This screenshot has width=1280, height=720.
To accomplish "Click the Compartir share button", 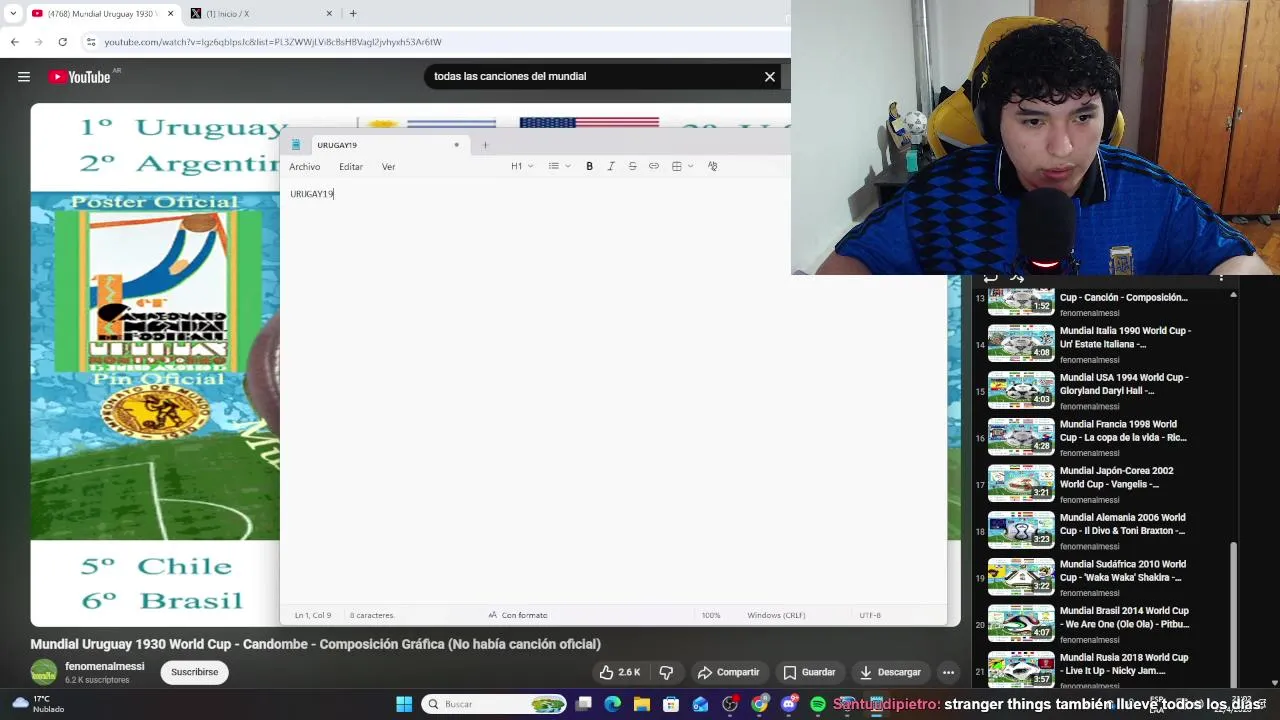I will coord(729,672).
